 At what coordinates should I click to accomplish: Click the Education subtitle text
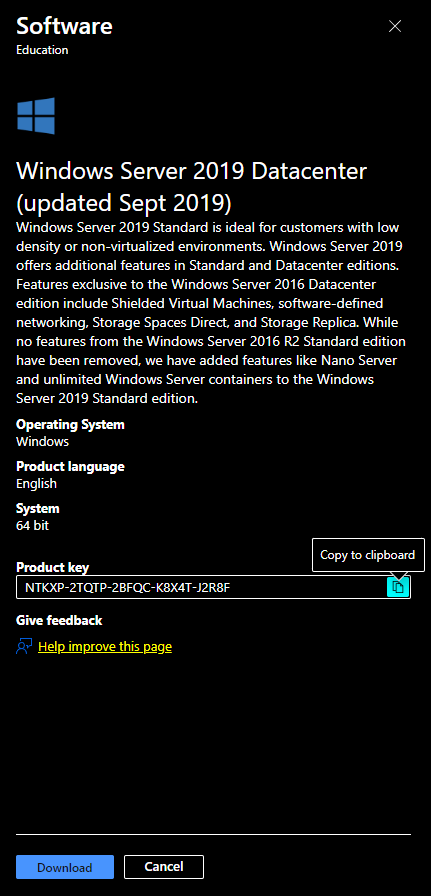[42, 50]
